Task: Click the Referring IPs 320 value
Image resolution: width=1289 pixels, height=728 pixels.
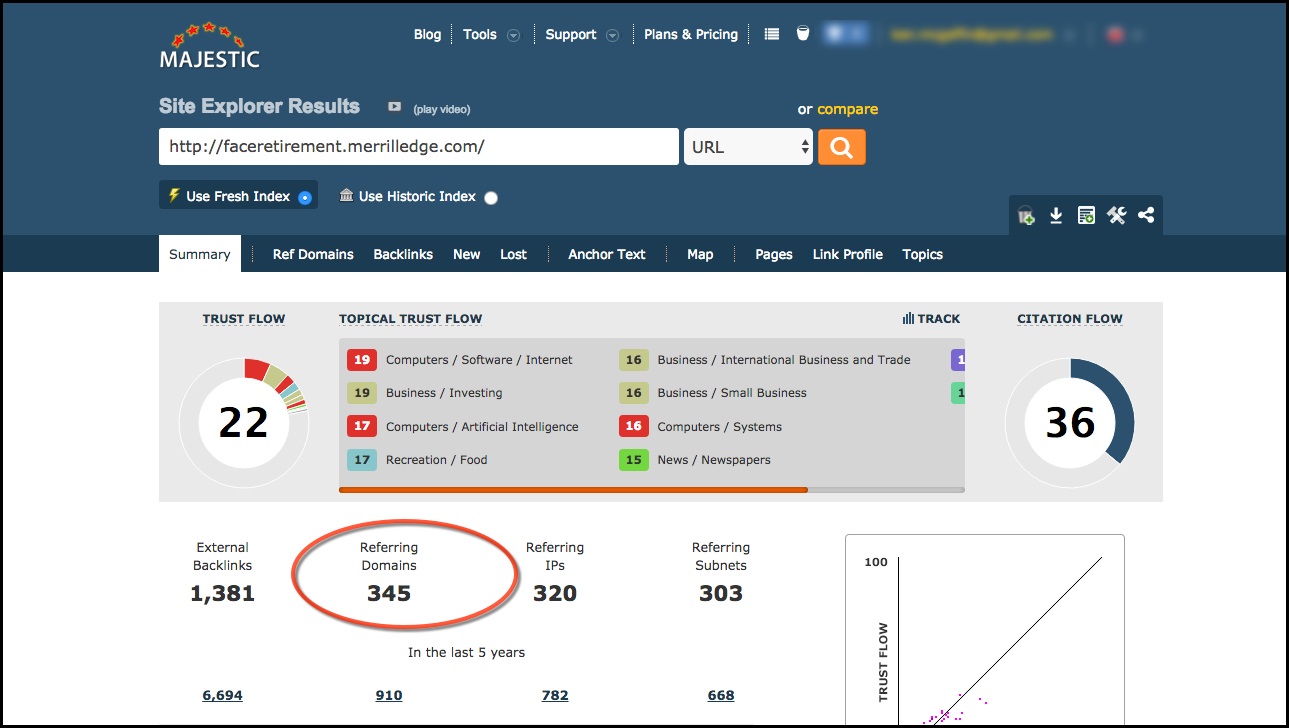Action: pyautogui.click(x=555, y=594)
